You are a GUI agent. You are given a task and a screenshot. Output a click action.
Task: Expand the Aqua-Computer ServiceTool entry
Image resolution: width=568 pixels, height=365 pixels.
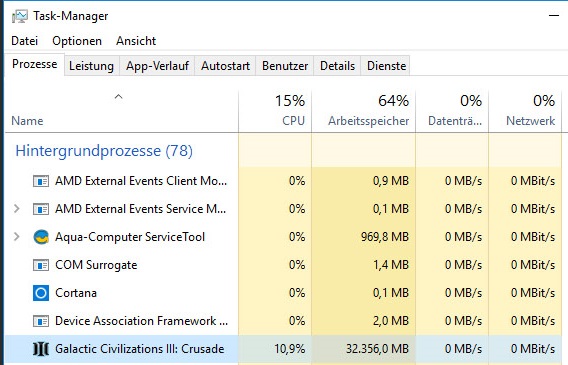coord(17,237)
